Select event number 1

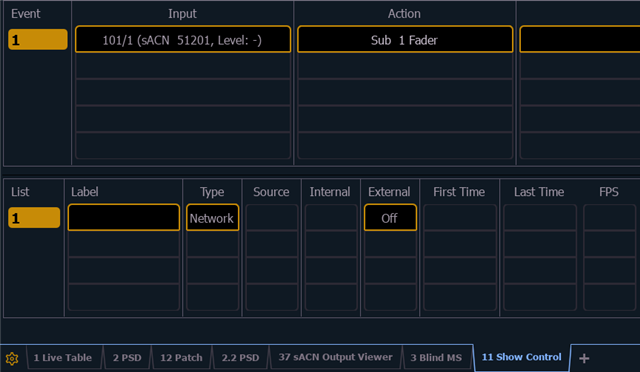coord(38,40)
